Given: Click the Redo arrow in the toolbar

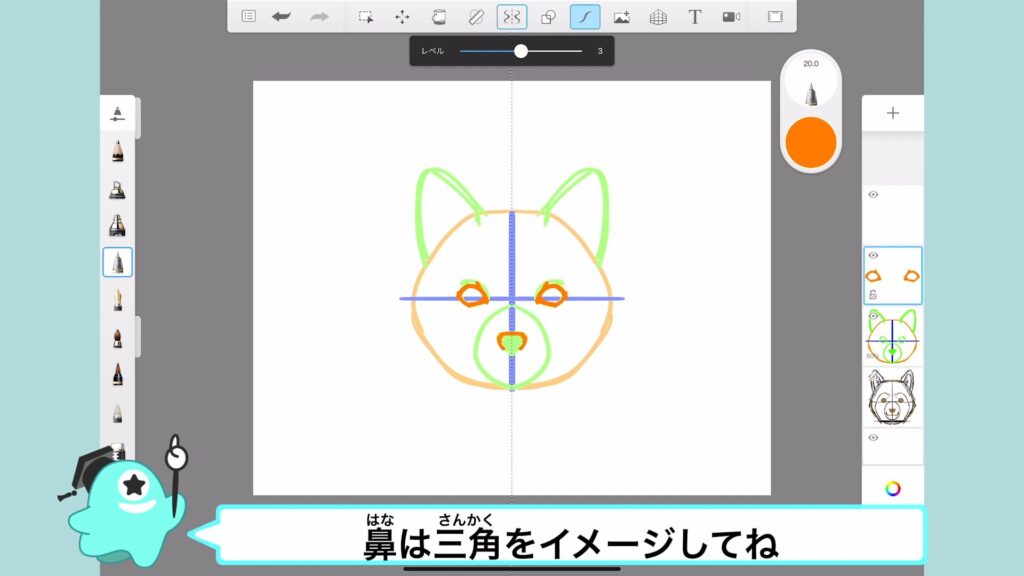Looking at the screenshot, I should [319, 17].
